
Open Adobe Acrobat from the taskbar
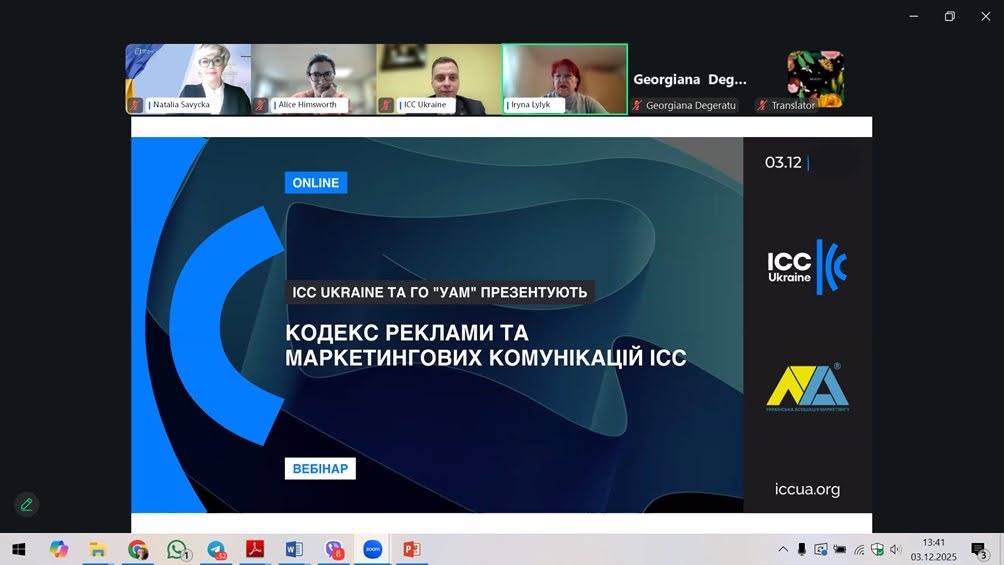point(255,549)
